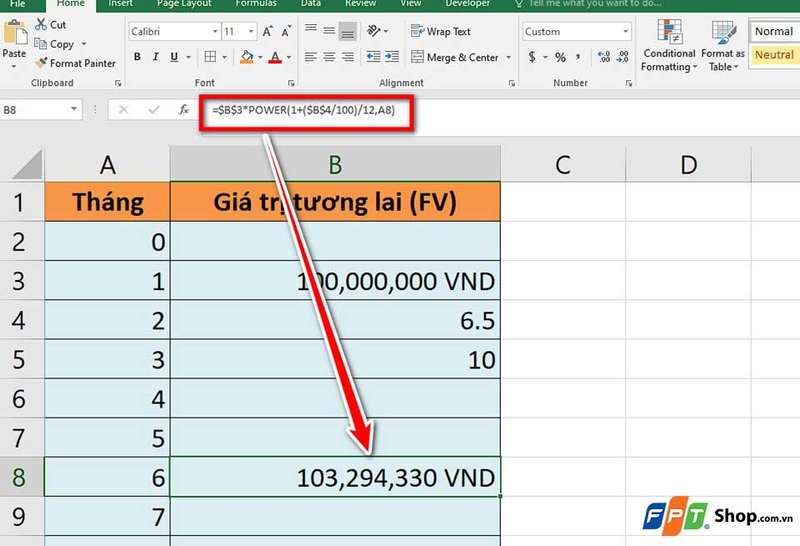Image resolution: width=800 pixels, height=546 pixels.
Task: Align text to bottom
Action: [x=348, y=31]
